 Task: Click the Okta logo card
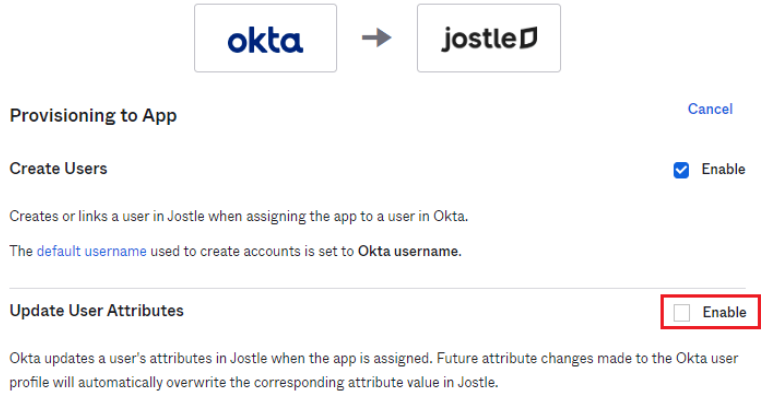pyautogui.click(x=265, y=38)
